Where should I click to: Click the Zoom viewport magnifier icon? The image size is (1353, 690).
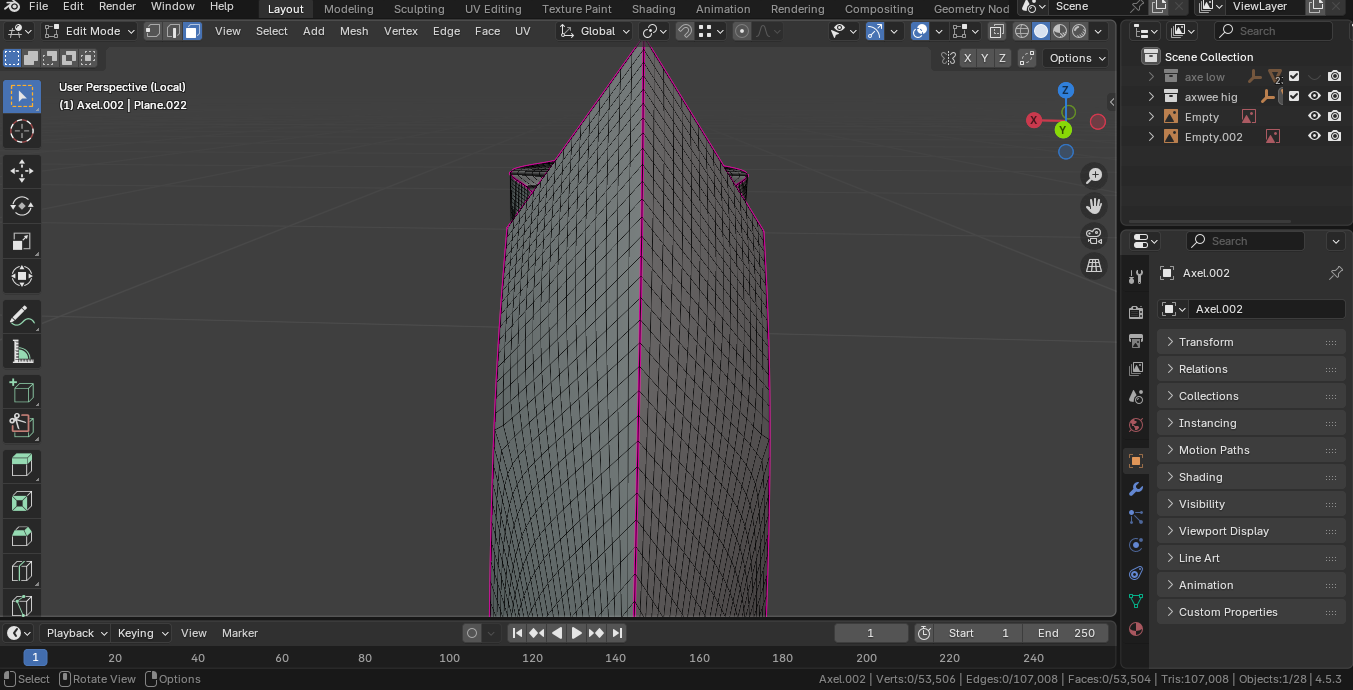point(1094,176)
